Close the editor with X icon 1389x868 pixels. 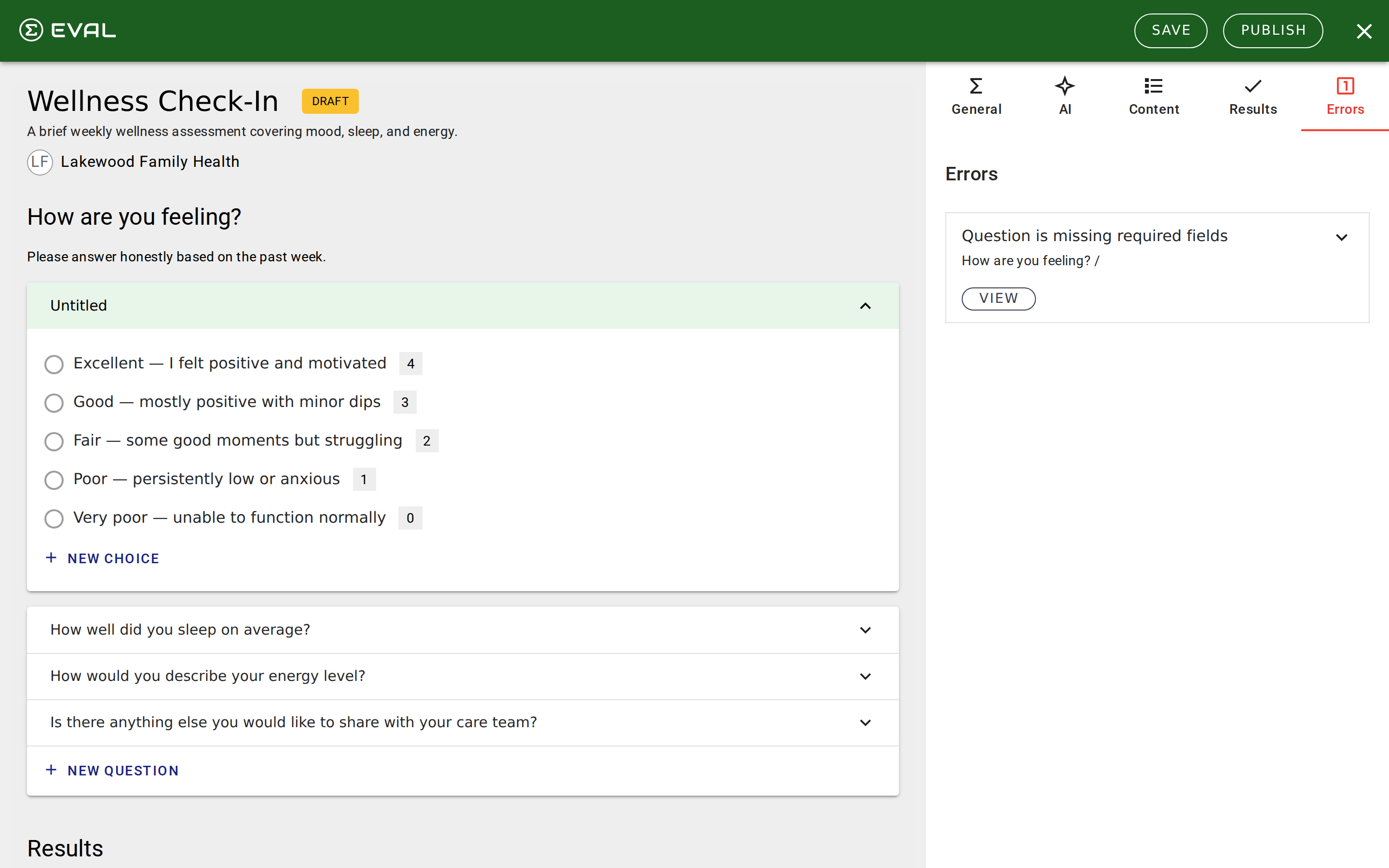point(1364,31)
